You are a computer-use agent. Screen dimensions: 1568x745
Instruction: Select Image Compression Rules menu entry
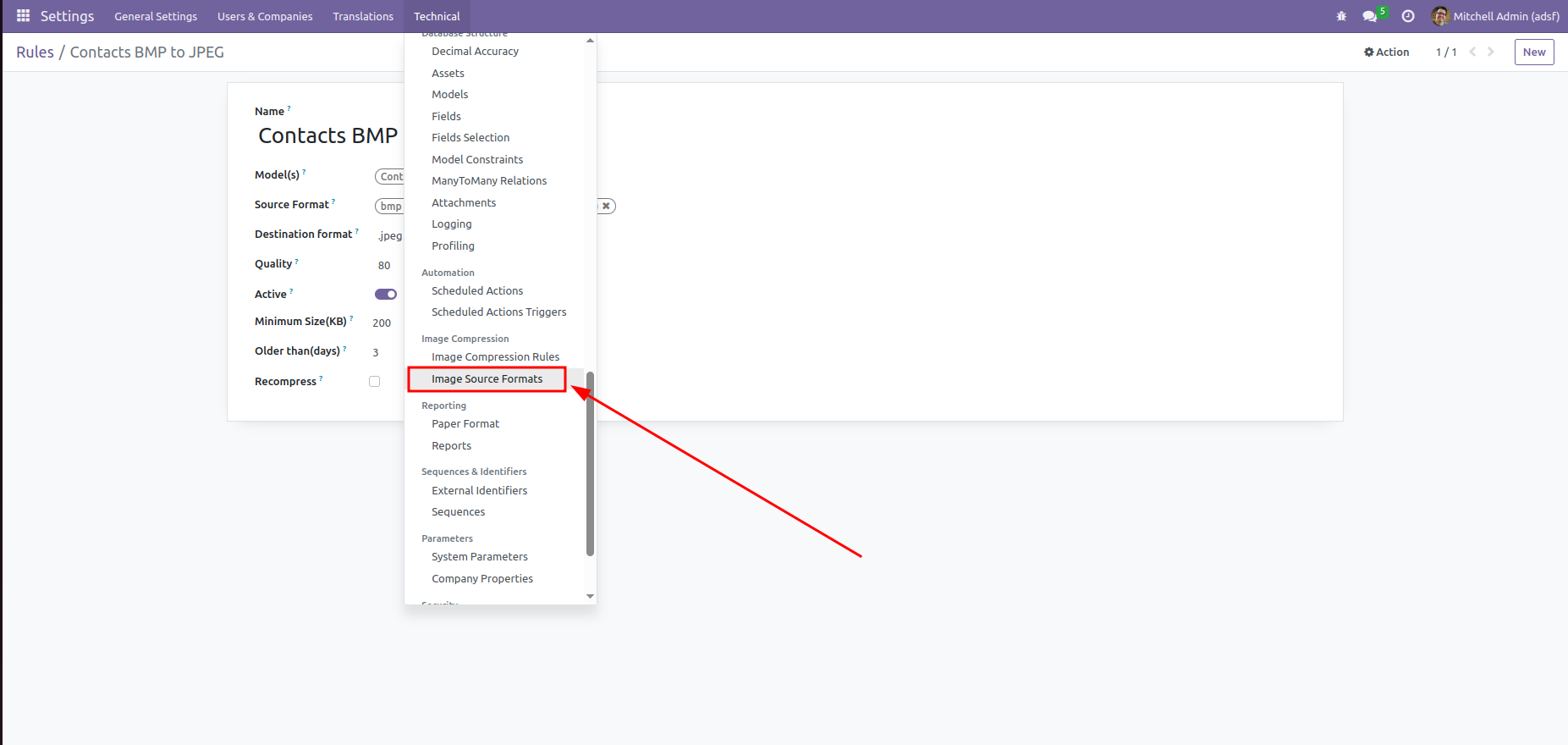click(x=496, y=356)
